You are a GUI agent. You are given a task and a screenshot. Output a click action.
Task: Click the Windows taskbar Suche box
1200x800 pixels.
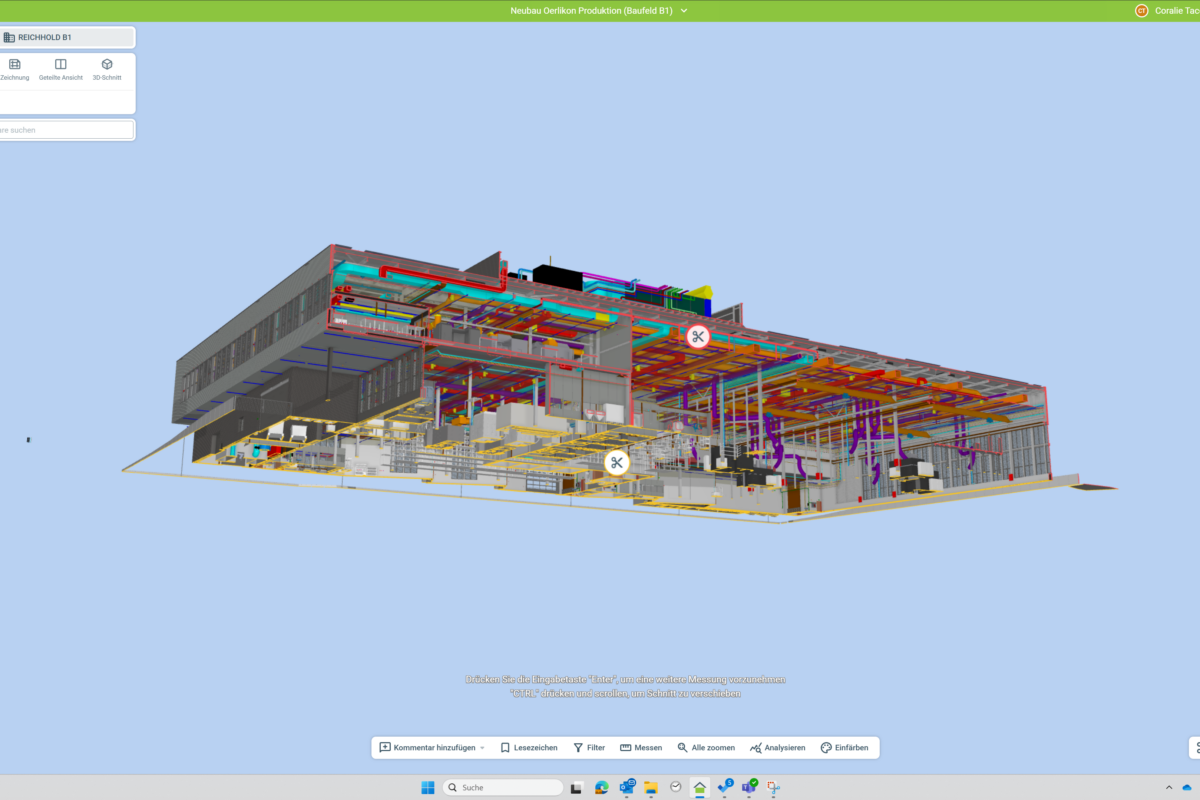click(x=502, y=787)
